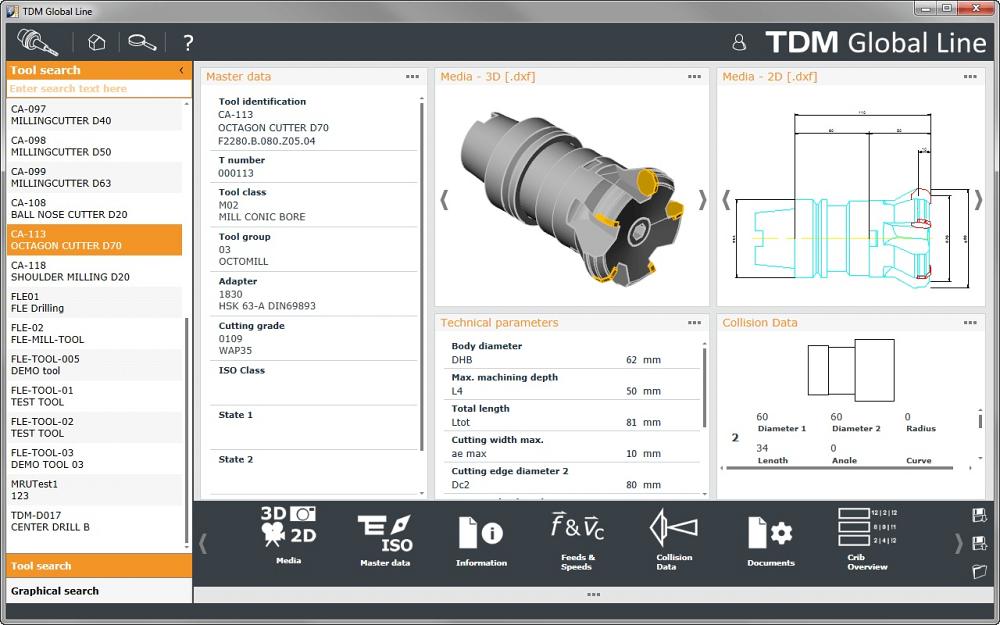Click the user profile icon

(739, 42)
